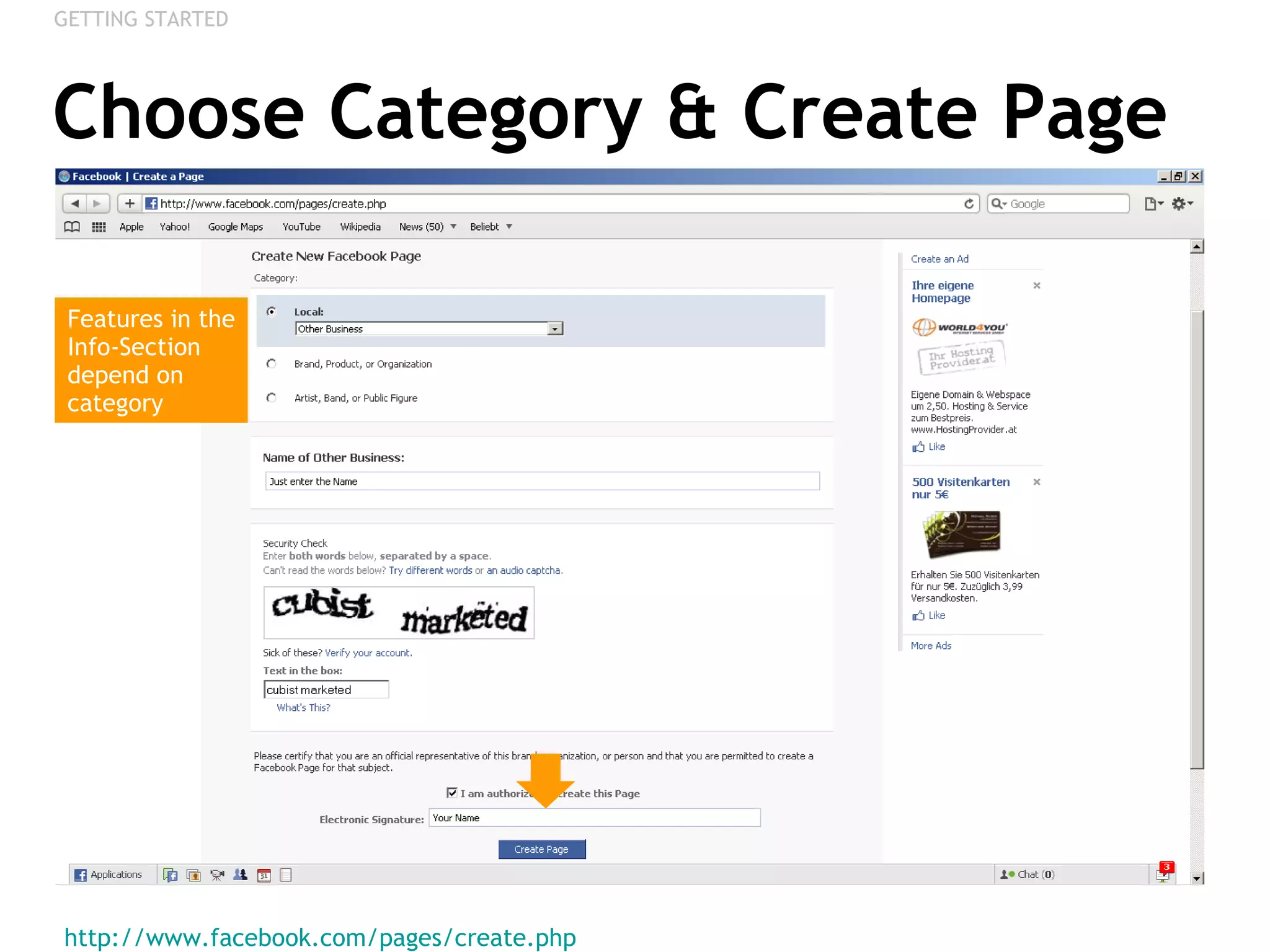
Task: Select Brand, Product, or Organization radio button
Action: point(271,364)
